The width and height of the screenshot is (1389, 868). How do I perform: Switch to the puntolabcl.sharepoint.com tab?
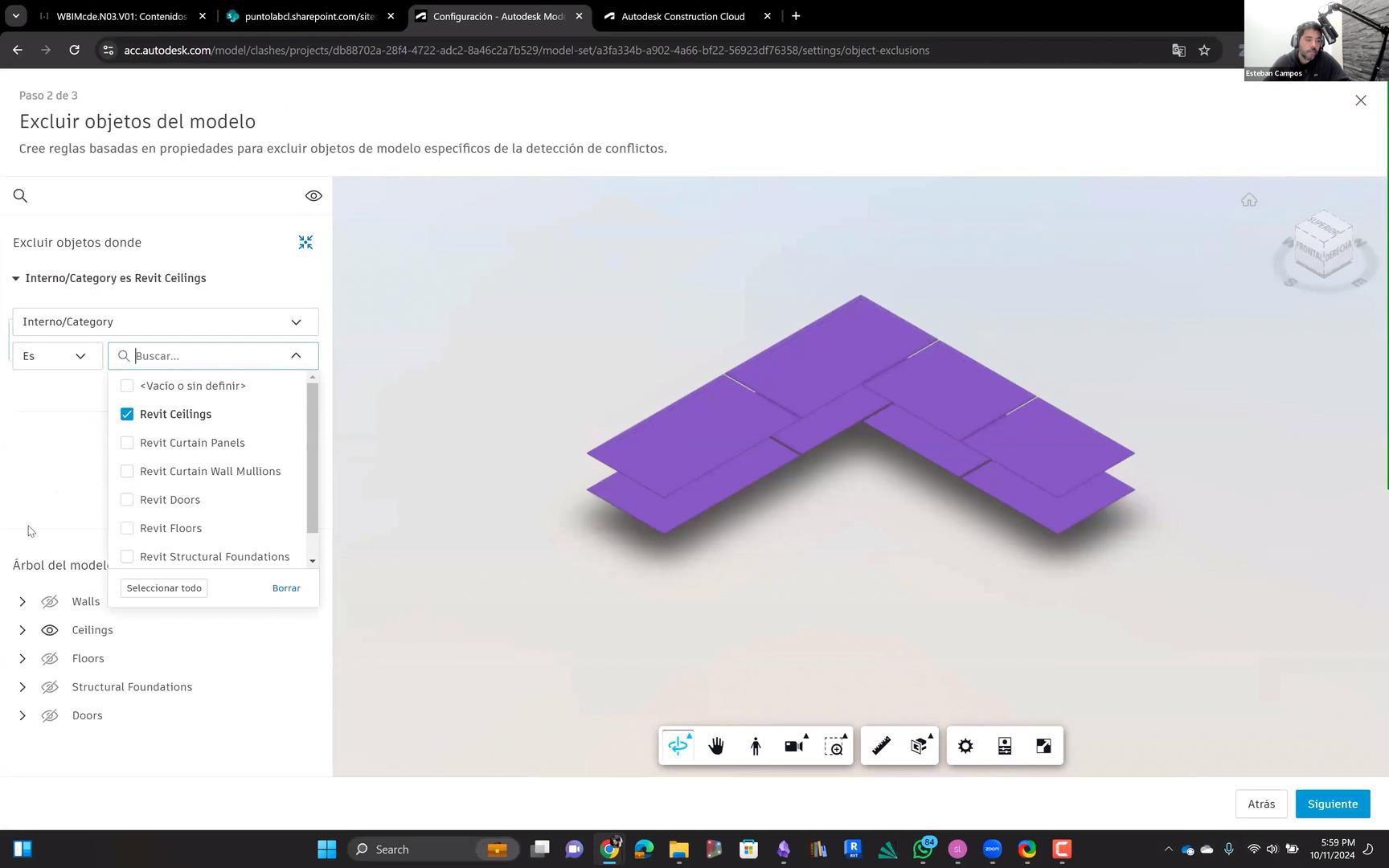point(309,16)
